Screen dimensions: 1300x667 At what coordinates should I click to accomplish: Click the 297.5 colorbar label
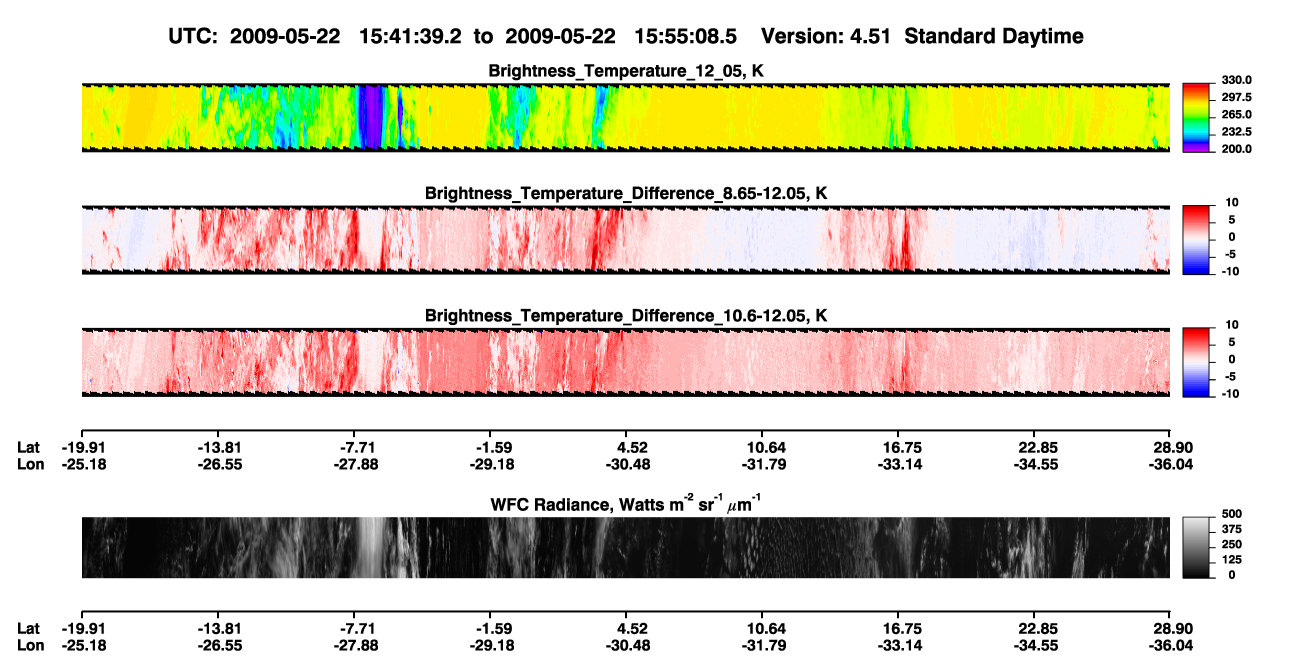(1238, 97)
